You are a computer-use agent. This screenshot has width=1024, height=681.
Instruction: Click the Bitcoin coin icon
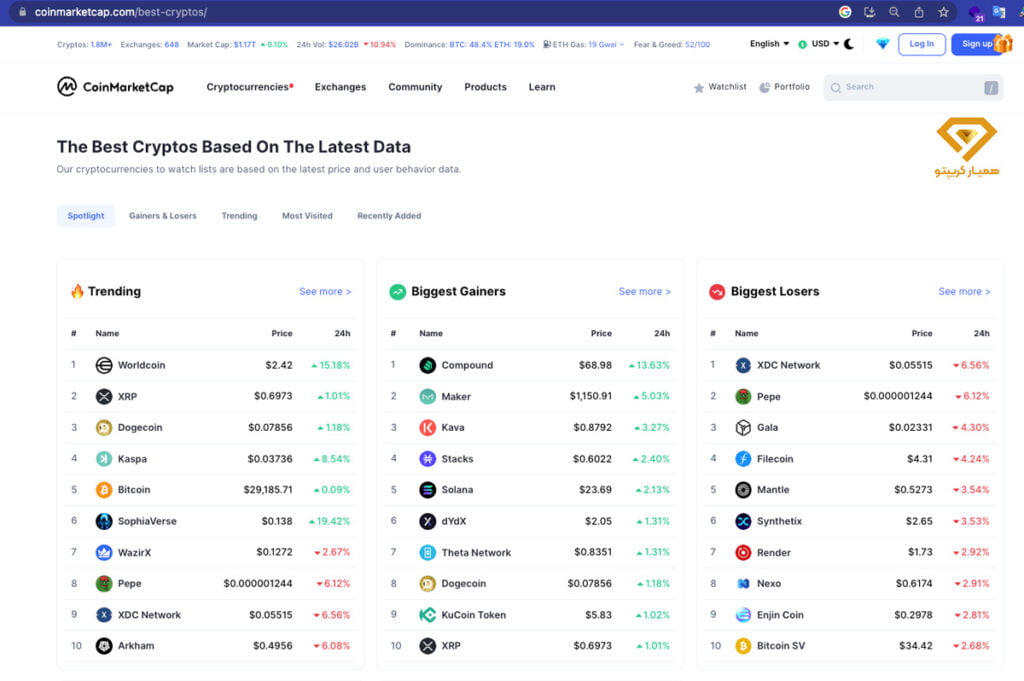(104, 490)
